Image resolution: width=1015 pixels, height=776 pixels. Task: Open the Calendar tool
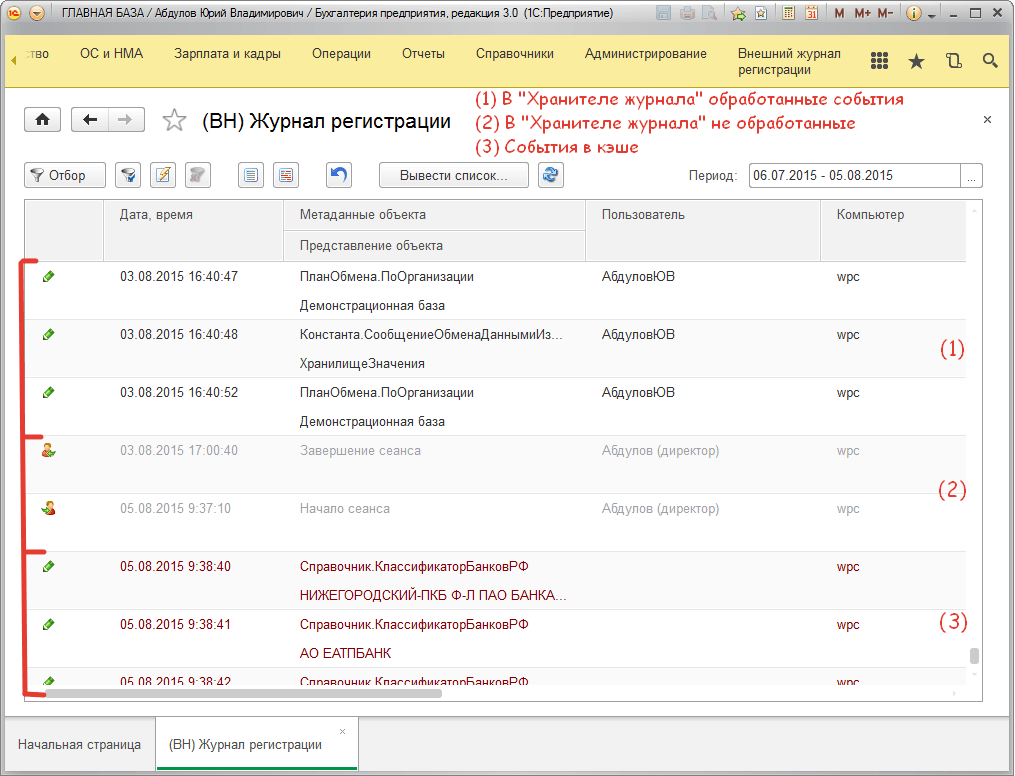click(x=811, y=13)
